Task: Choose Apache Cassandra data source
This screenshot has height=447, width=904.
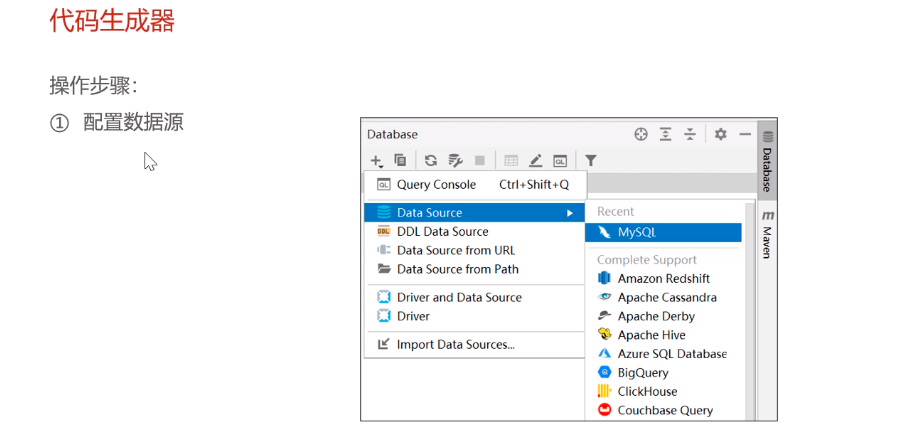Action: coord(667,297)
